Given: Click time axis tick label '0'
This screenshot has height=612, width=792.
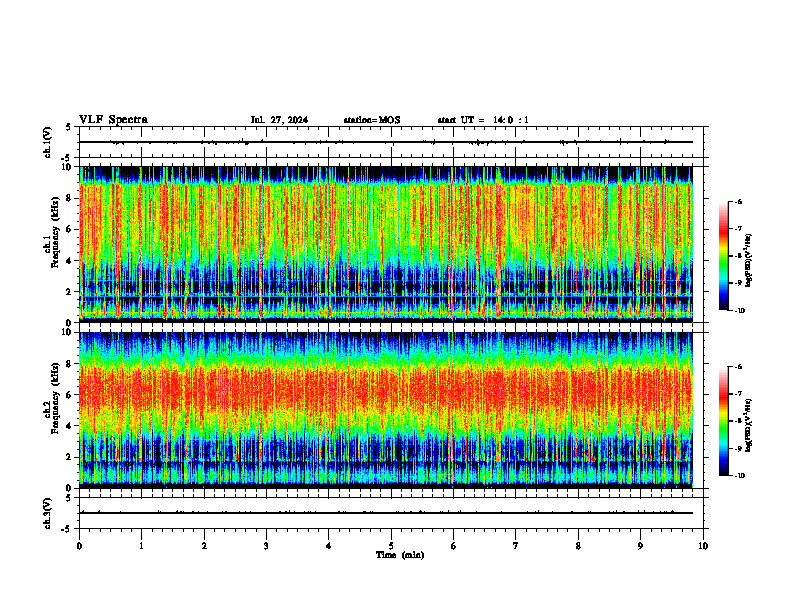Looking at the screenshot, I should [79, 546].
